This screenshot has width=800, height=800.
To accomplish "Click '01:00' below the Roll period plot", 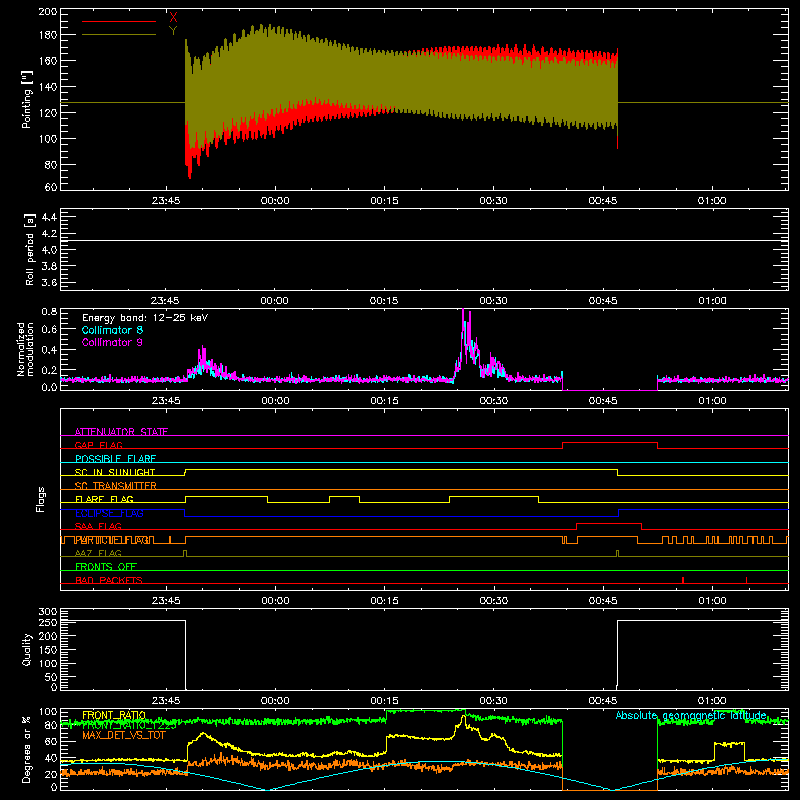I will coord(712,301).
